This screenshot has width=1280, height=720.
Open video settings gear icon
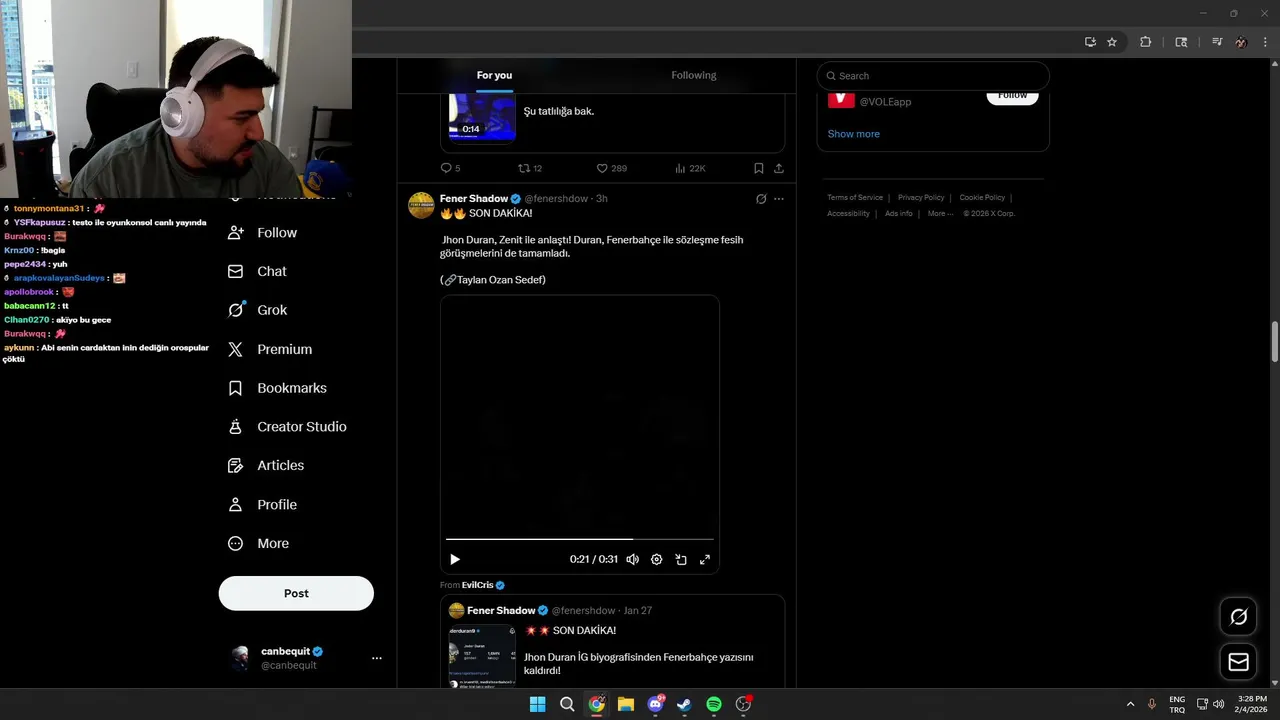(656, 559)
